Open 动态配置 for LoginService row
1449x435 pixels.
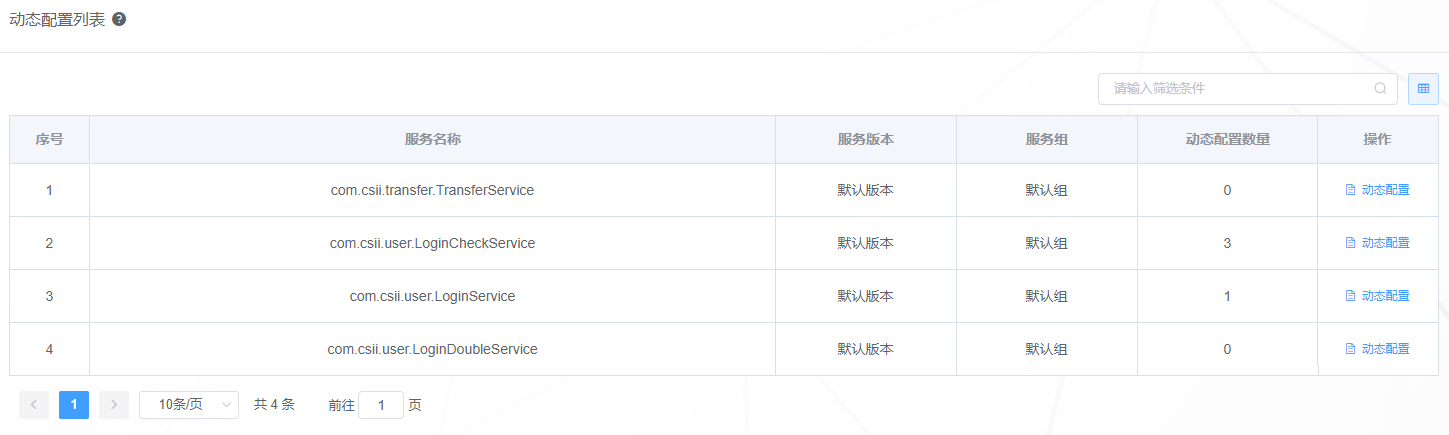[x=1377, y=296]
